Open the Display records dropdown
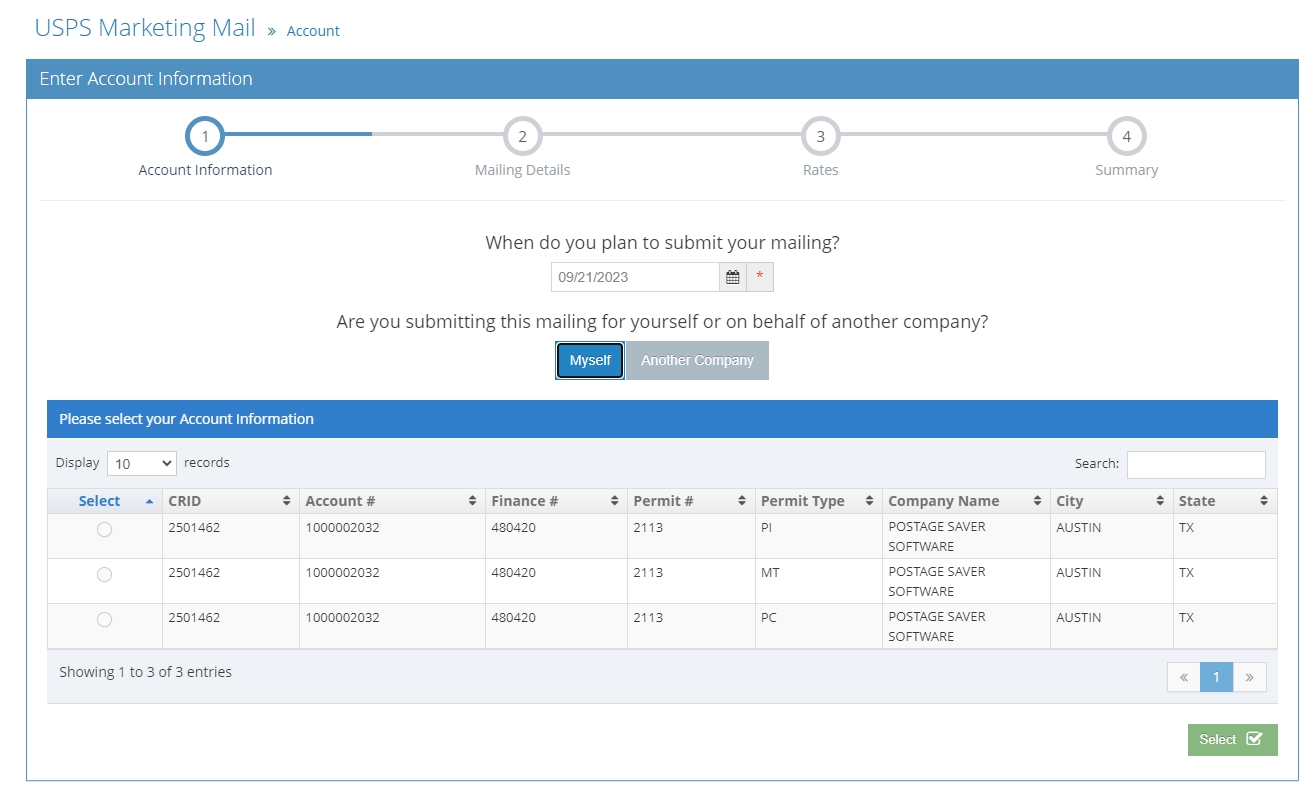1314x786 pixels. pyautogui.click(x=141, y=463)
